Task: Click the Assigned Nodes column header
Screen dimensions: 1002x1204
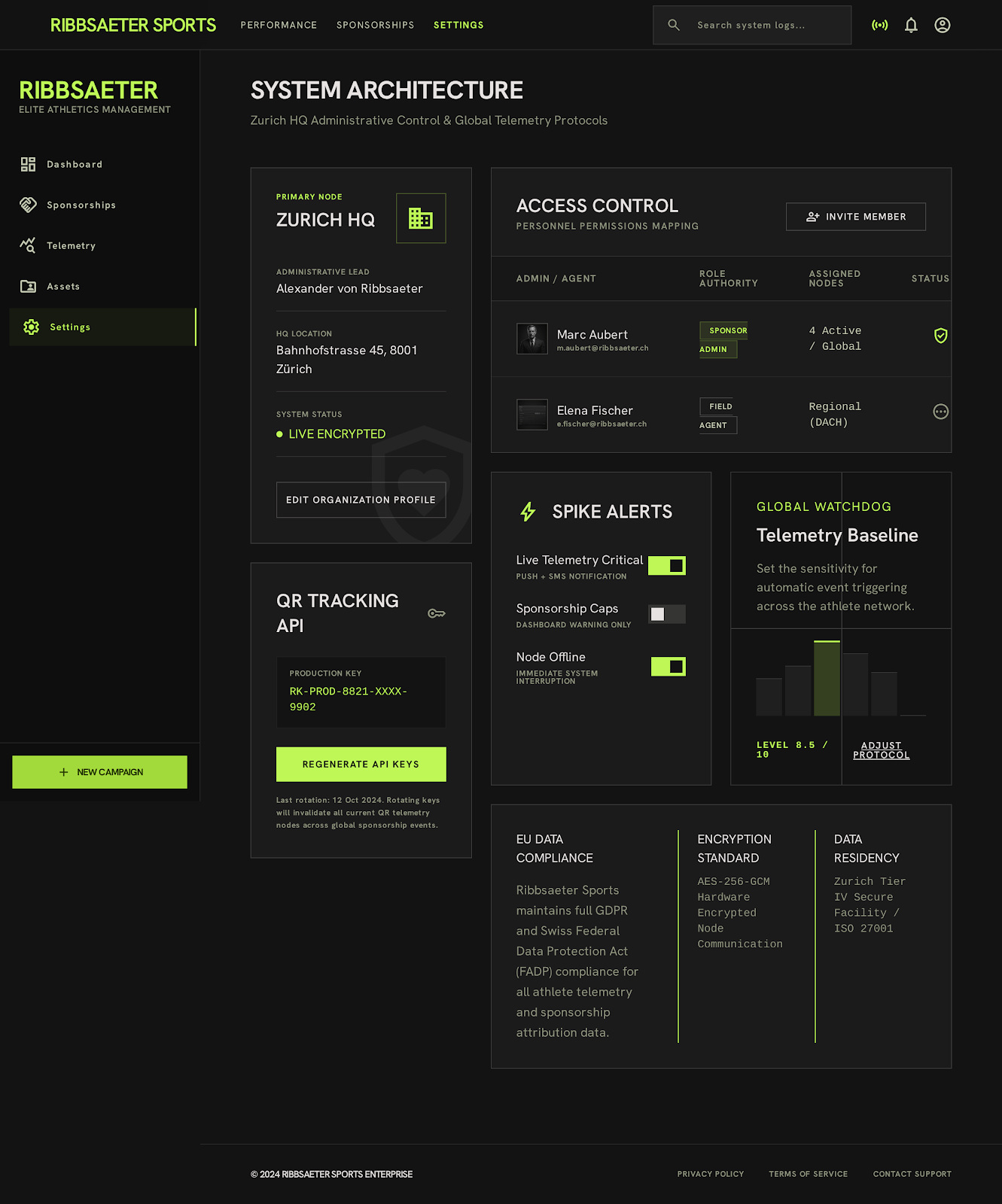Action: coord(835,278)
